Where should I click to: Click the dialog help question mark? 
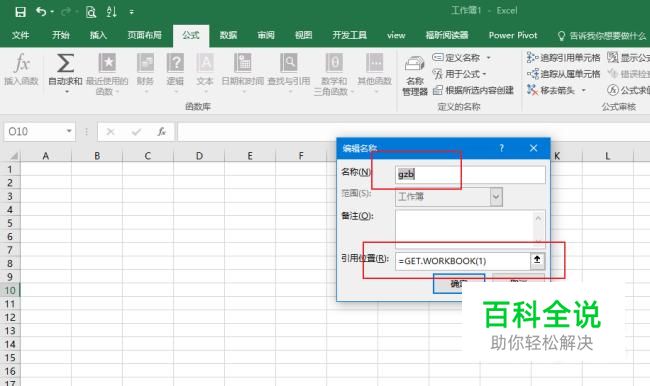(x=502, y=148)
